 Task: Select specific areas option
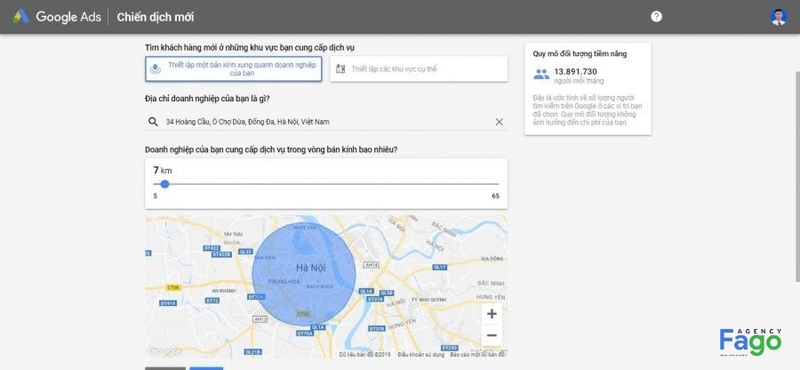point(418,69)
